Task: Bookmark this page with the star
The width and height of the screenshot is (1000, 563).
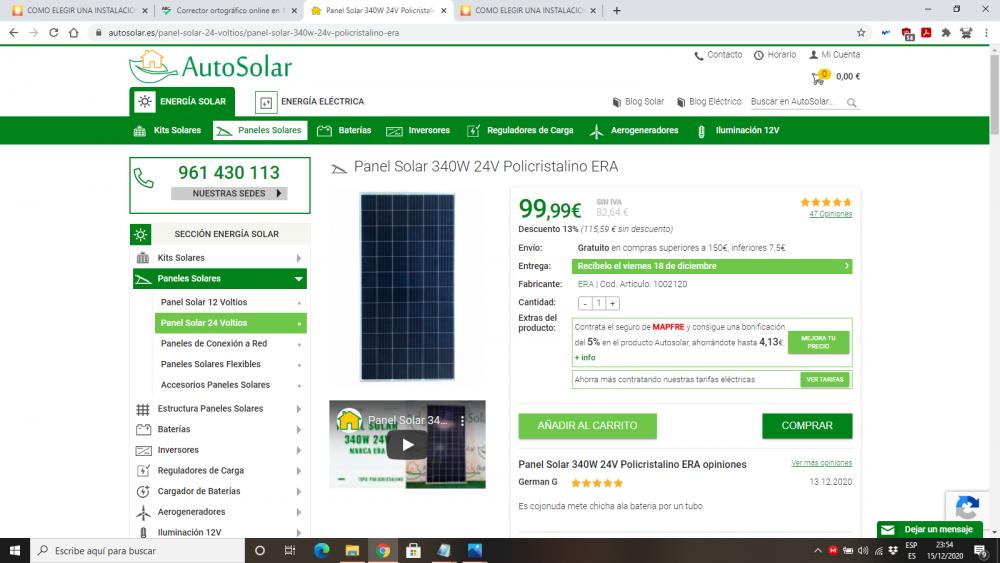Action: pos(861,33)
